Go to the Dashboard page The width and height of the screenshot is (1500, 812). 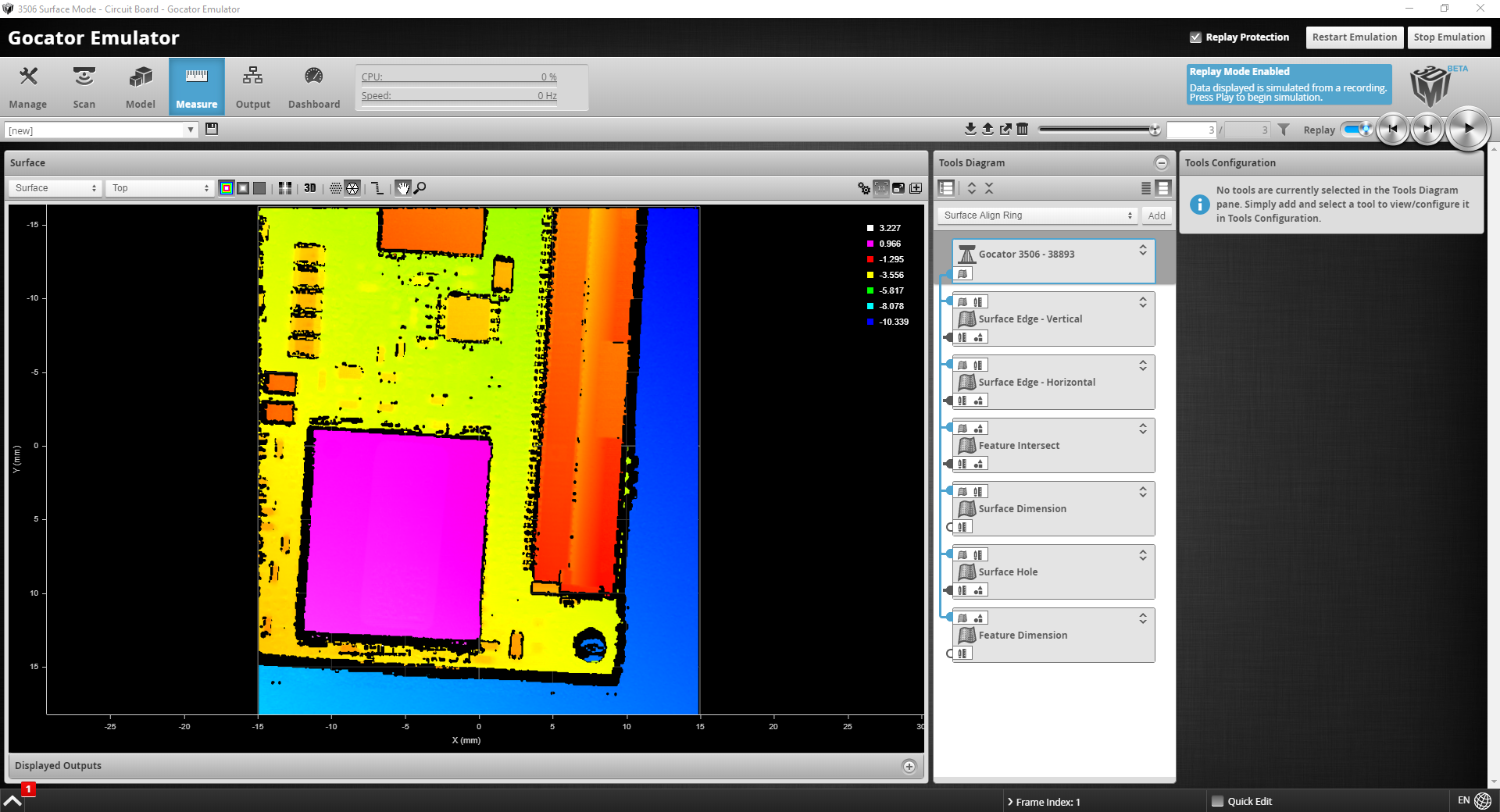314,87
